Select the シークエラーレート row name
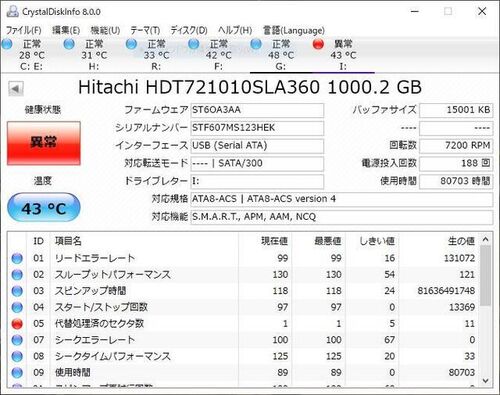 pyautogui.click(x=95, y=340)
